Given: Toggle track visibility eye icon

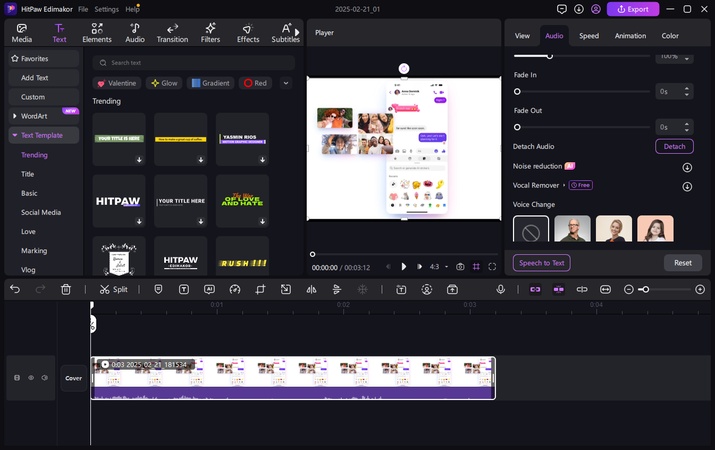Looking at the screenshot, I should click(x=31, y=378).
